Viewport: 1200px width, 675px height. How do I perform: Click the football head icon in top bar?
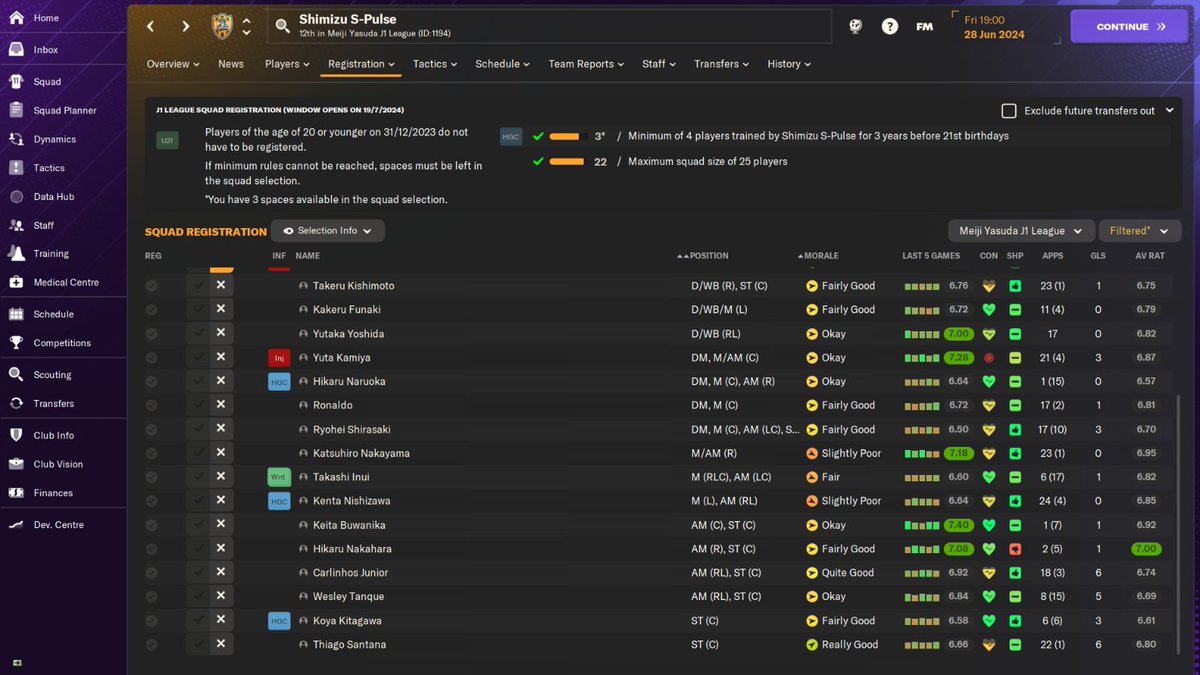point(856,27)
